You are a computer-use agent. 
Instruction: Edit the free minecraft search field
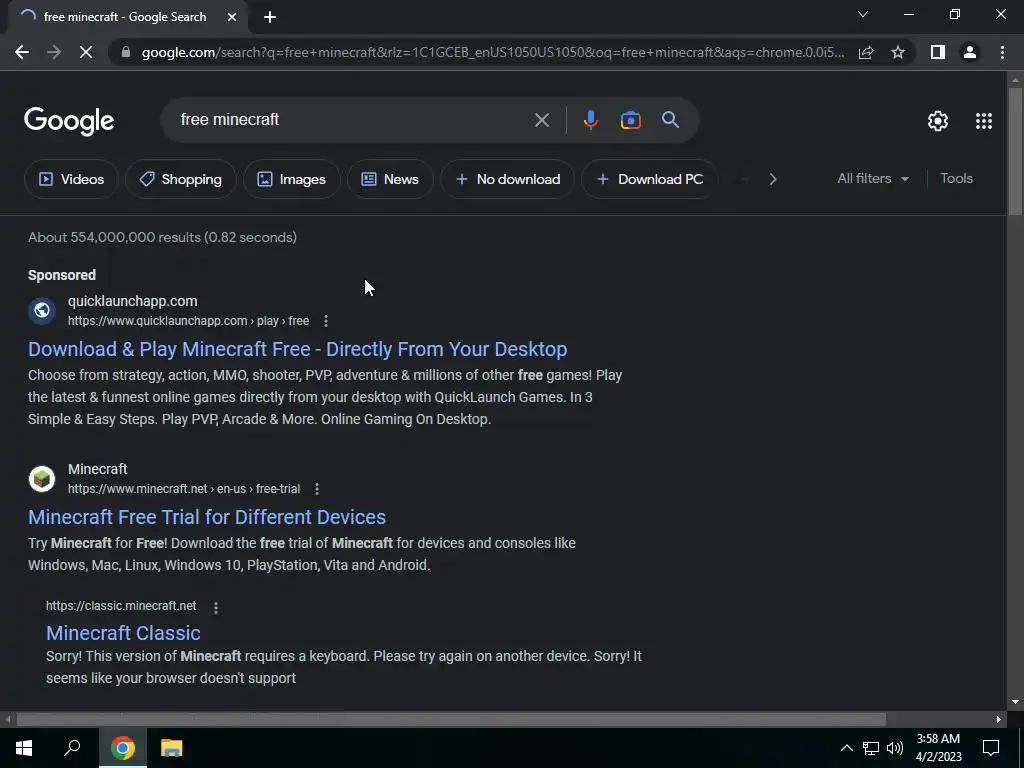[x=353, y=120]
